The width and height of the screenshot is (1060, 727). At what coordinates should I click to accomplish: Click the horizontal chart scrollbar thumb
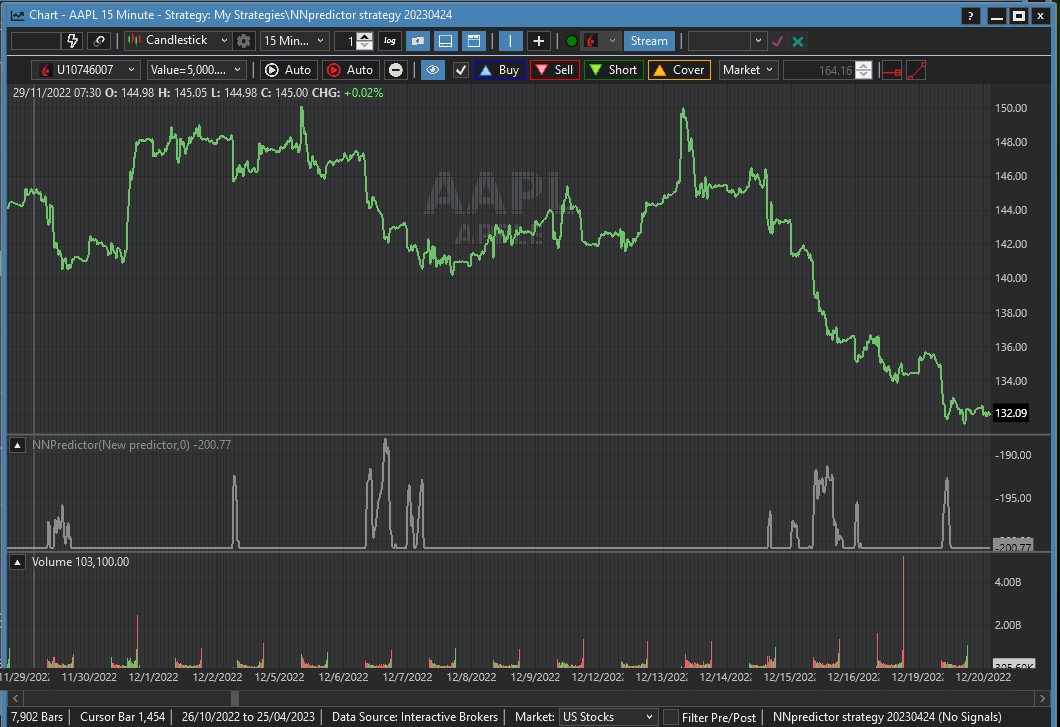point(235,697)
